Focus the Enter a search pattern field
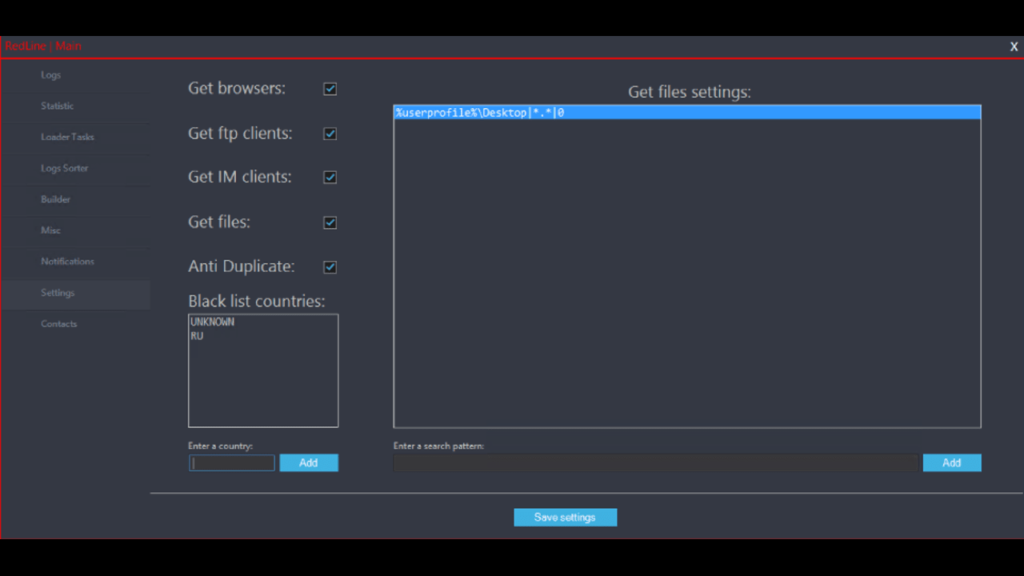Image resolution: width=1024 pixels, height=576 pixels. [x=655, y=463]
